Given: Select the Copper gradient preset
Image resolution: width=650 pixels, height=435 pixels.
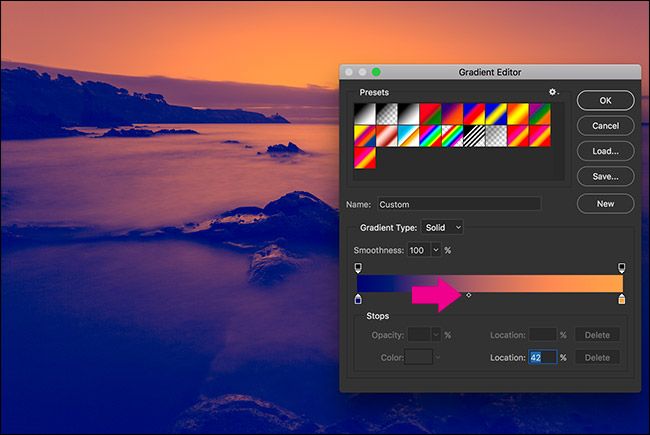Looking at the screenshot, I should [387, 136].
